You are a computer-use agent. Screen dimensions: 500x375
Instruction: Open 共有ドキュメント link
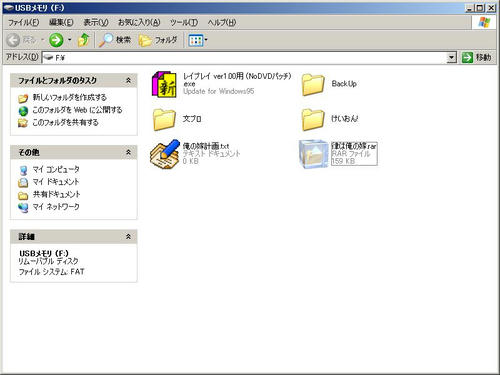coord(56,194)
